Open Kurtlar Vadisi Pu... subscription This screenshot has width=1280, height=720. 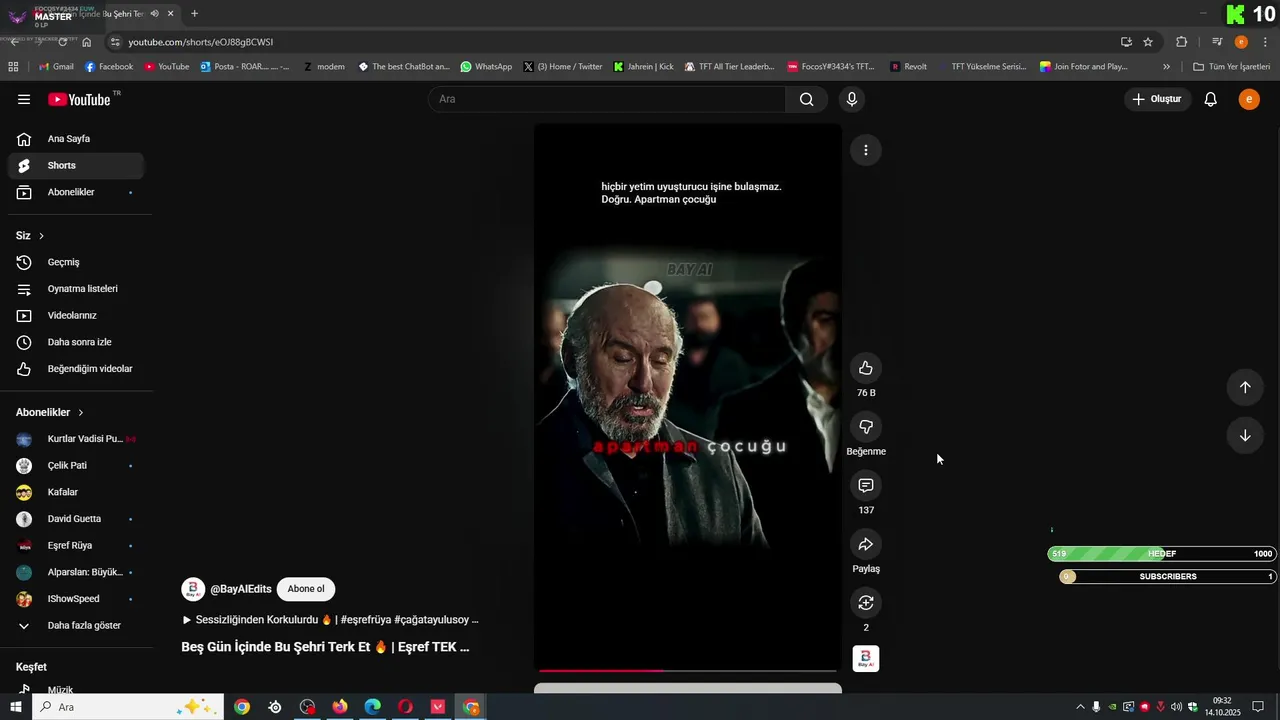pos(76,439)
